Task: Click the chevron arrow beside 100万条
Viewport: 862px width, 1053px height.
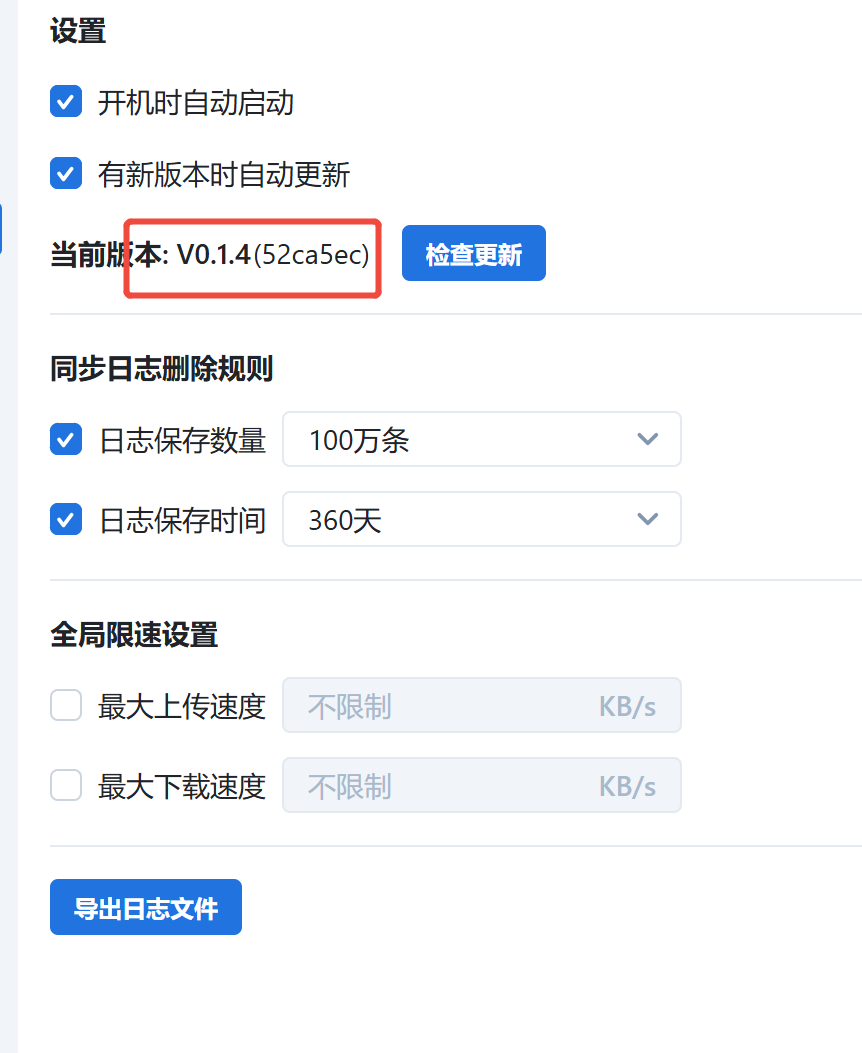Action: [648, 439]
